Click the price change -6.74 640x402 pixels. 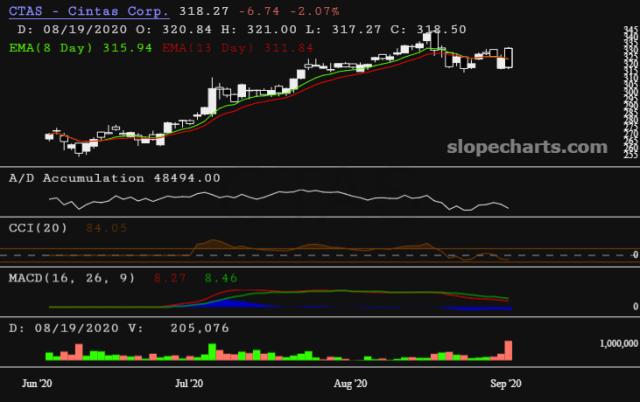259,11
